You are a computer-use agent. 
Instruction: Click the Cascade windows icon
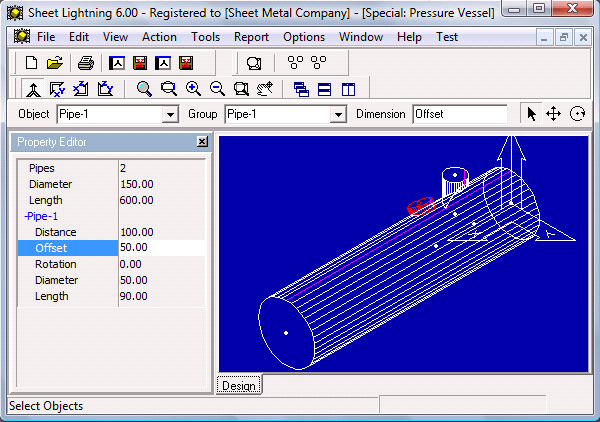(x=301, y=89)
